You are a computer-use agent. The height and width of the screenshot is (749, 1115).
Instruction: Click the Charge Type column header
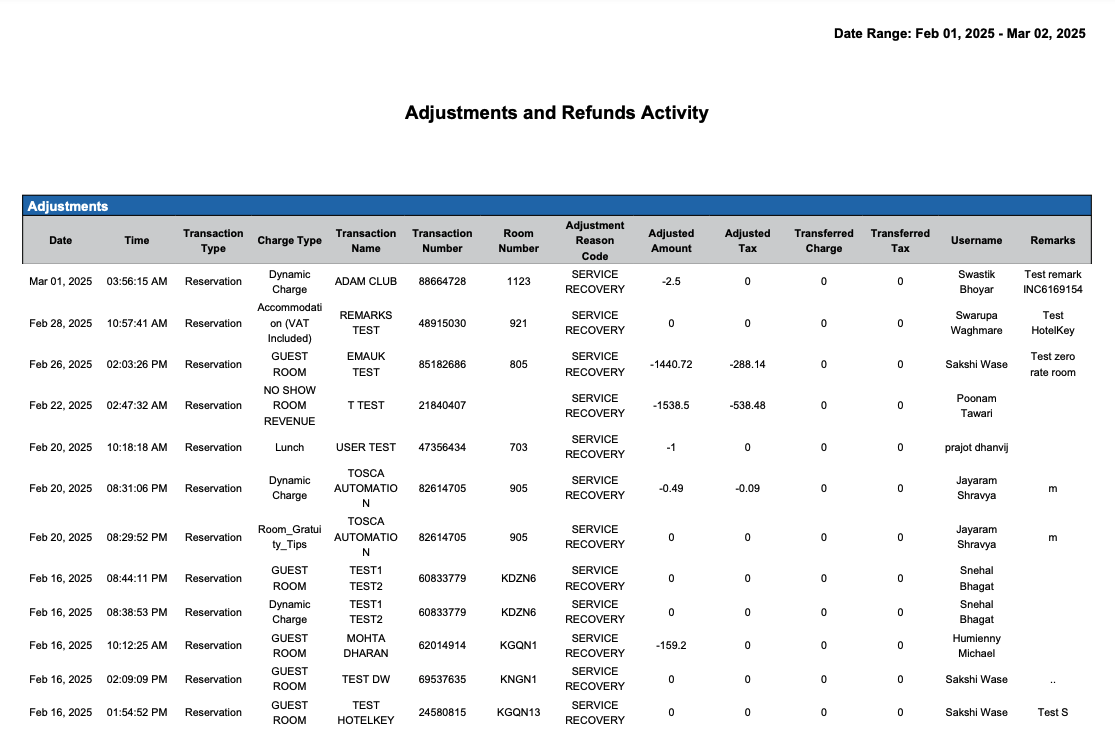289,241
